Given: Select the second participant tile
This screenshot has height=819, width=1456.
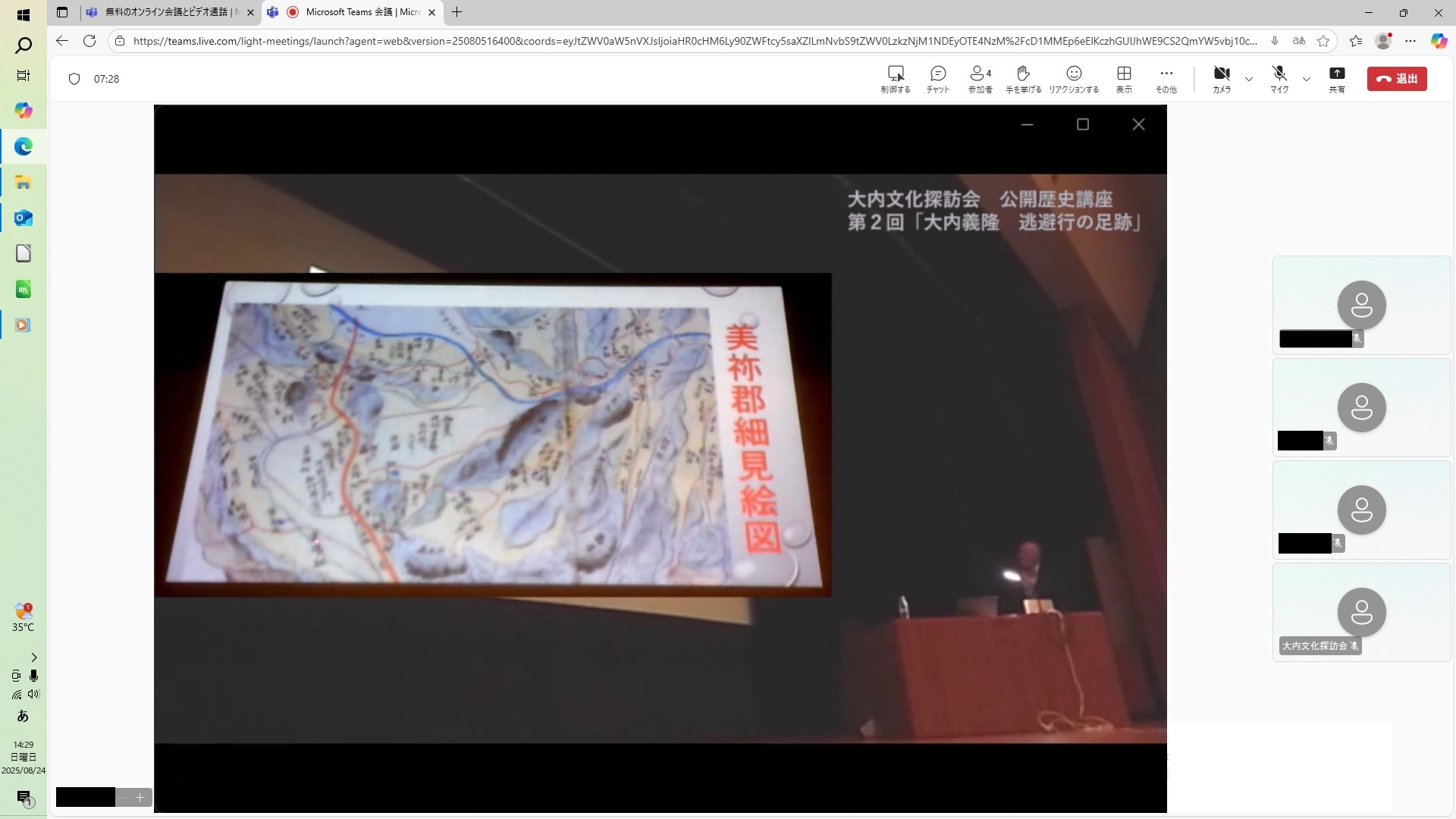Looking at the screenshot, I should (1361, 407).
